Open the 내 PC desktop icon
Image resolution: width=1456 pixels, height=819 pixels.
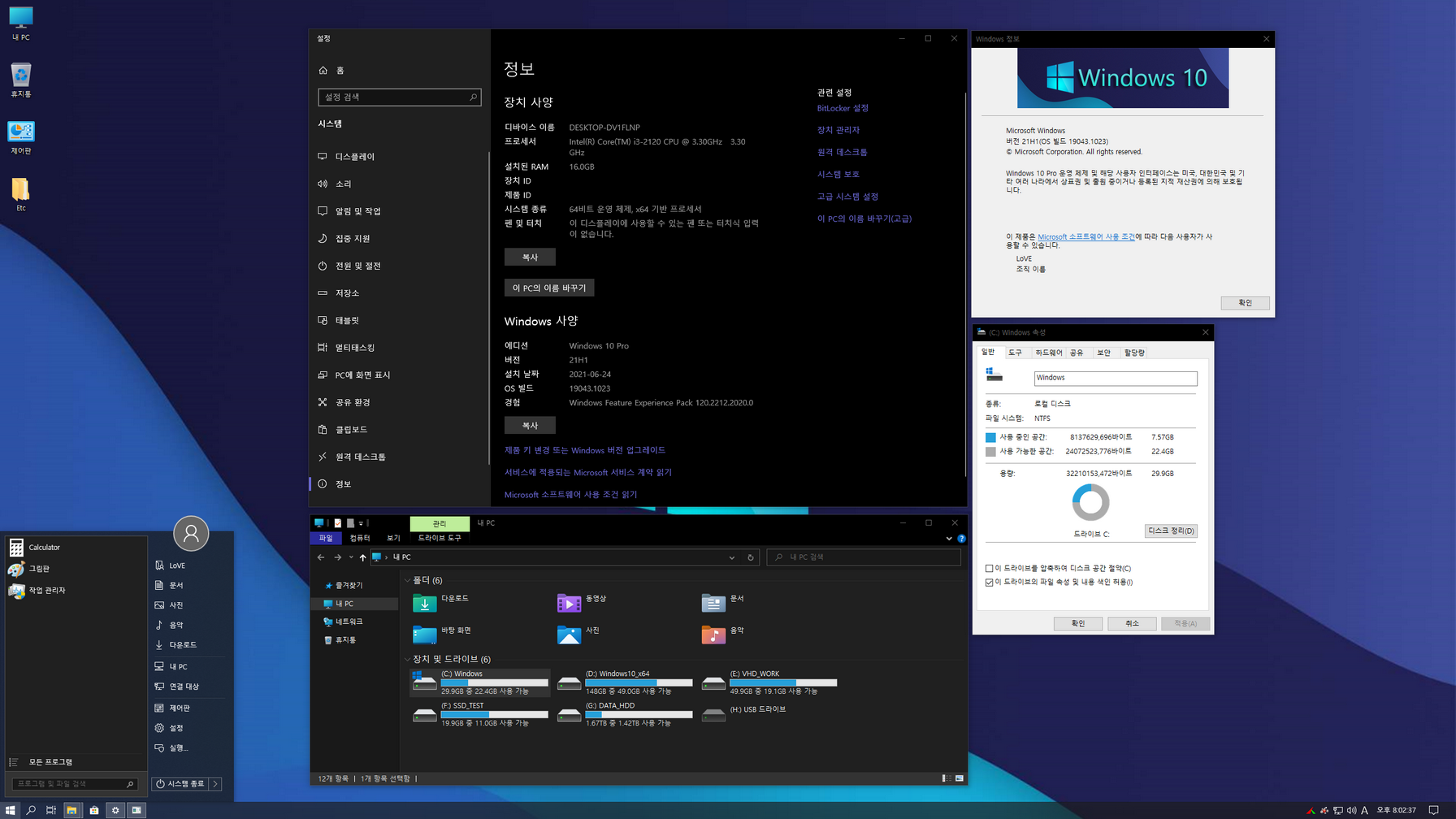[20, 24]
